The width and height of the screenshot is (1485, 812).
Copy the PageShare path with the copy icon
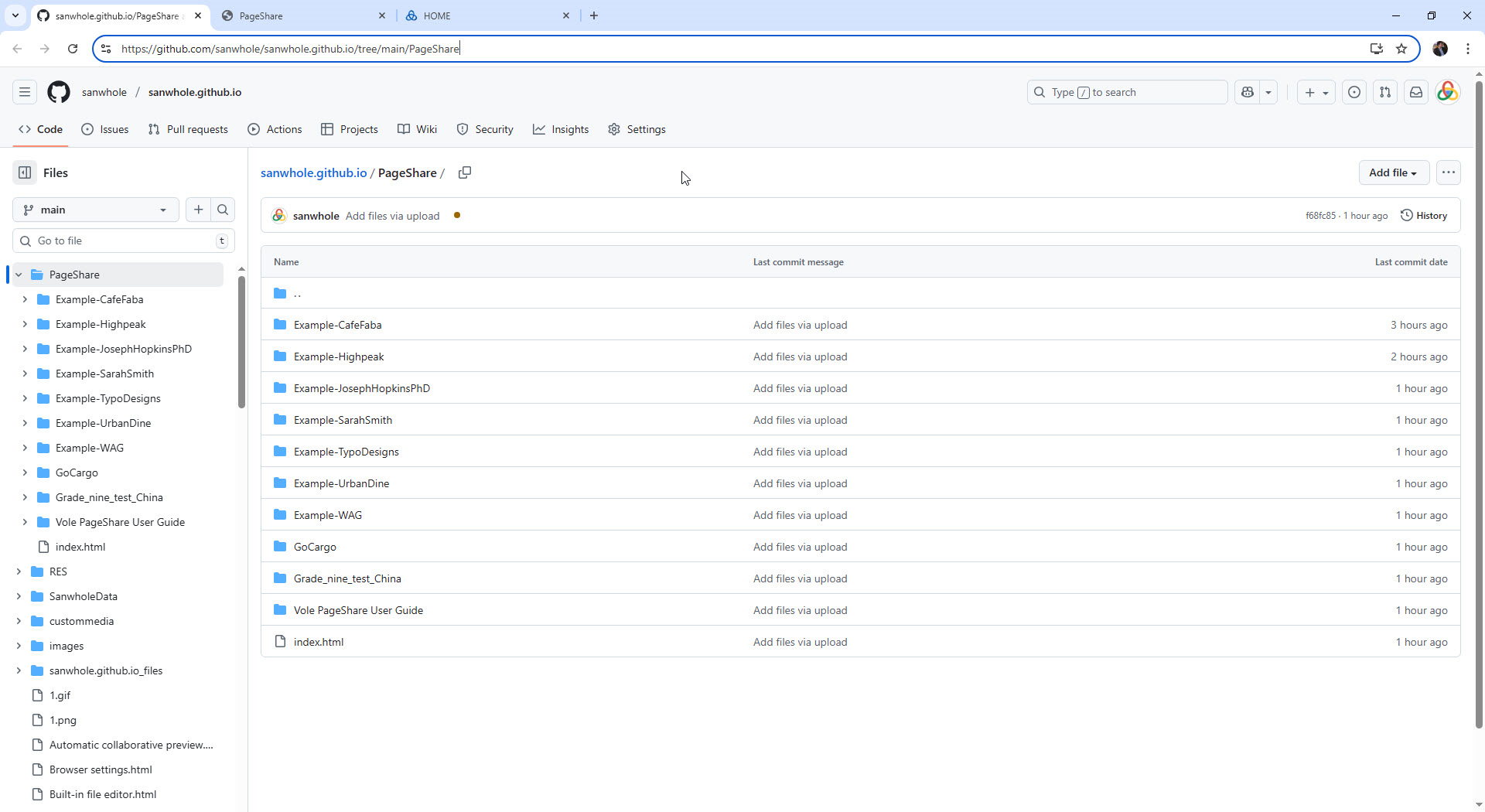(x=465, y=172)
